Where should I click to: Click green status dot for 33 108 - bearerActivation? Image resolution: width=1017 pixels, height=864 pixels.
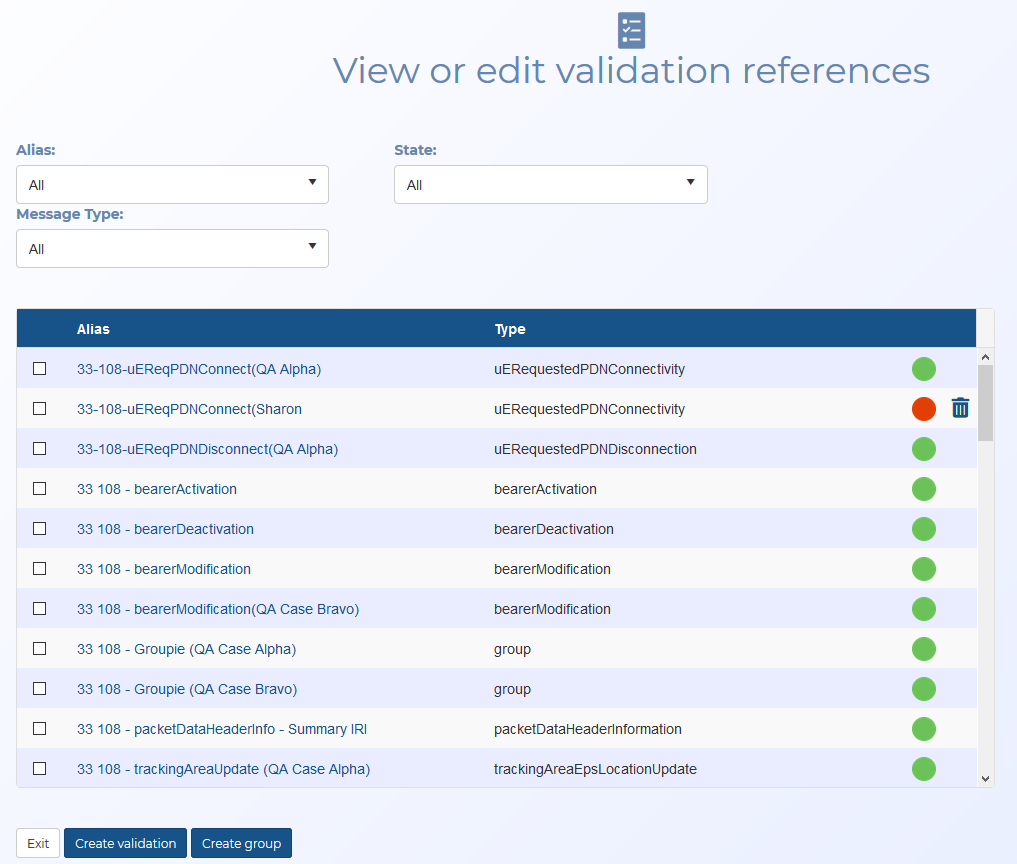click(923, 489)
